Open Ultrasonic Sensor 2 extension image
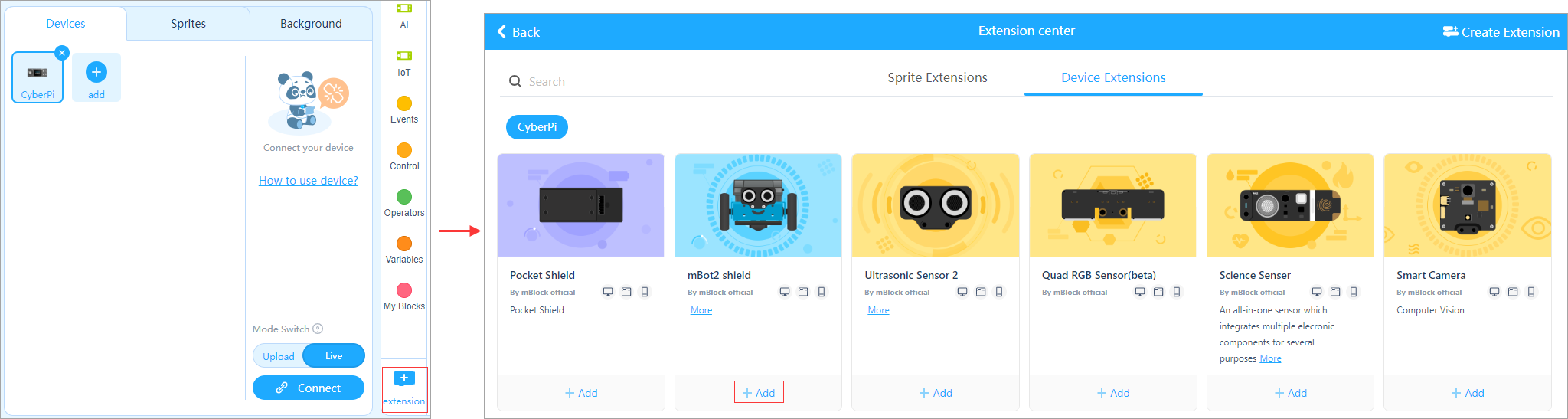The image size is (1568, 419). coord(936,205)
